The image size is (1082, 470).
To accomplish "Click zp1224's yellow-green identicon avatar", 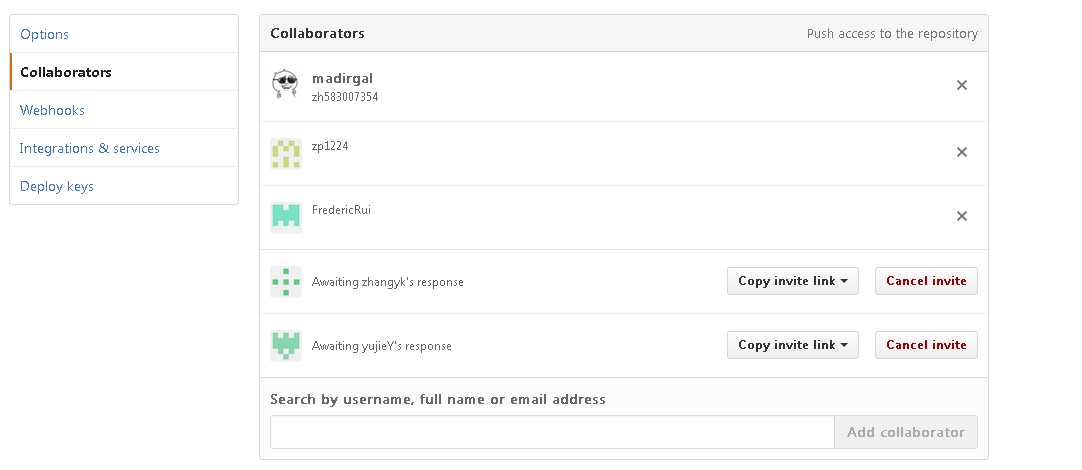I will pyautogui.click(x=286, y=153).
